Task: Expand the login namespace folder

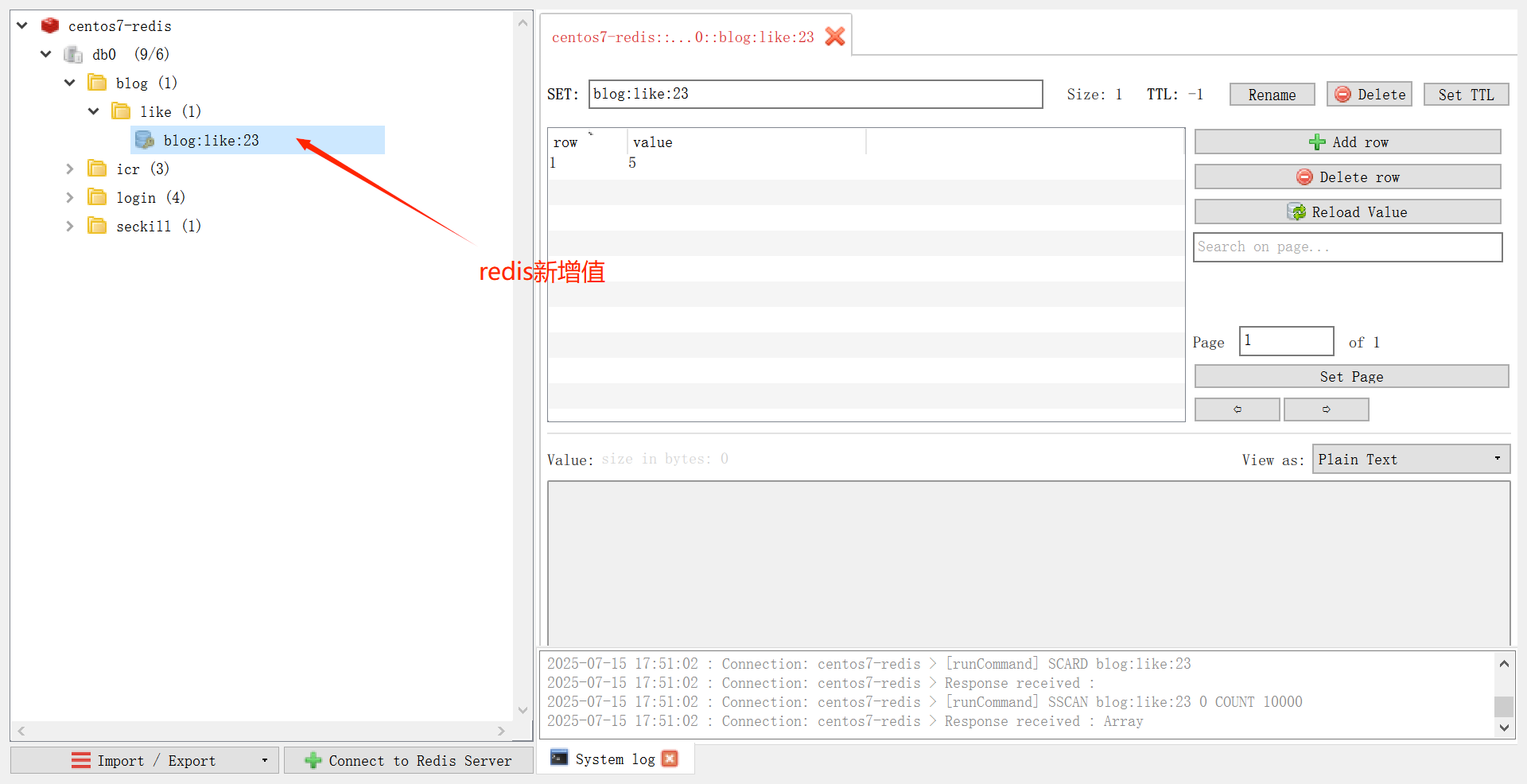Action: click(70, 197)
